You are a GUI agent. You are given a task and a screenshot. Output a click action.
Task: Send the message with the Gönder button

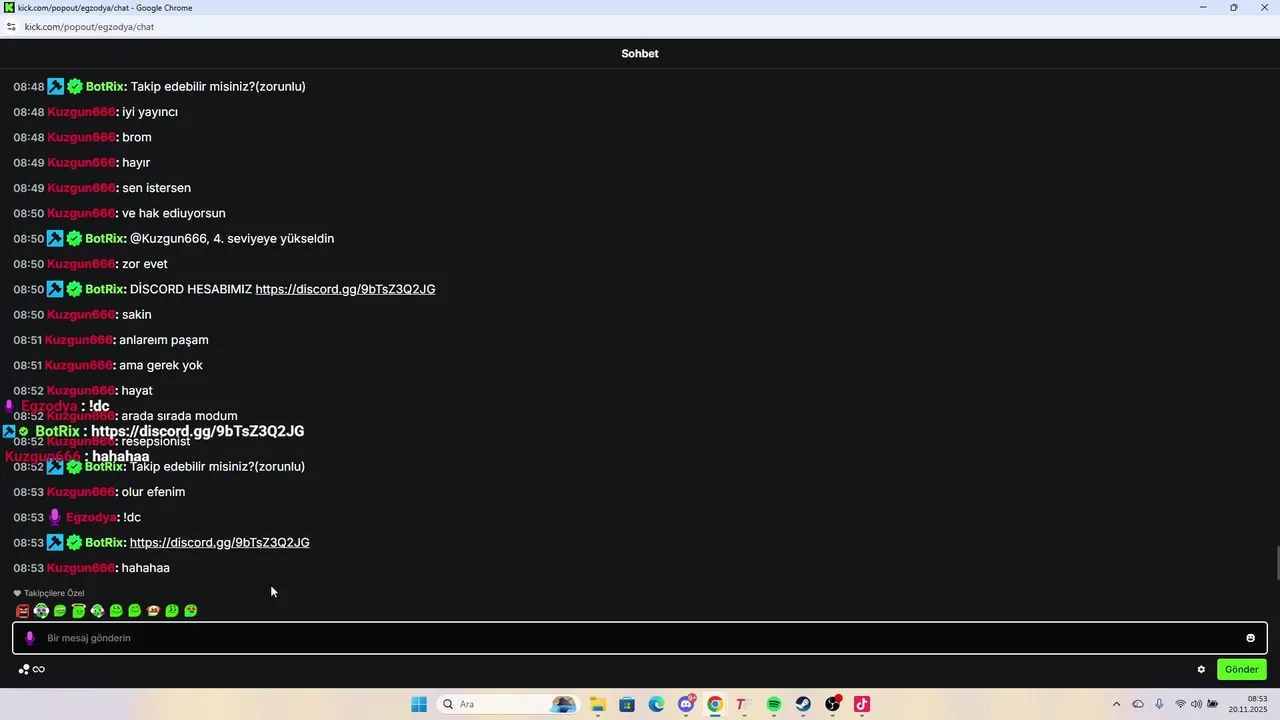(x=1242, y=669)
